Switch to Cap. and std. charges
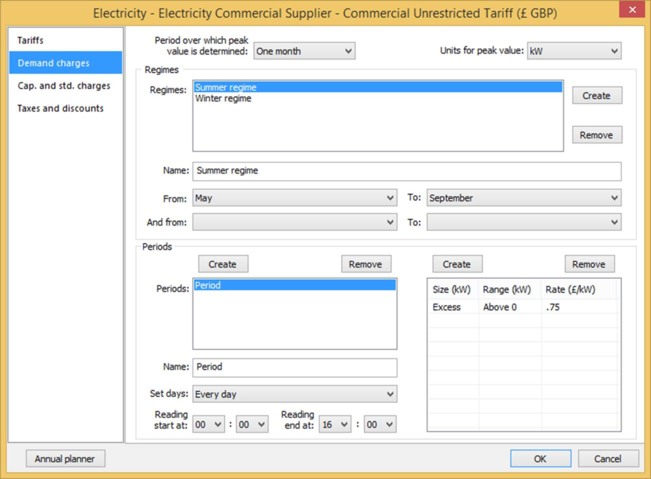The image size is (651, 479). point(63,86)
